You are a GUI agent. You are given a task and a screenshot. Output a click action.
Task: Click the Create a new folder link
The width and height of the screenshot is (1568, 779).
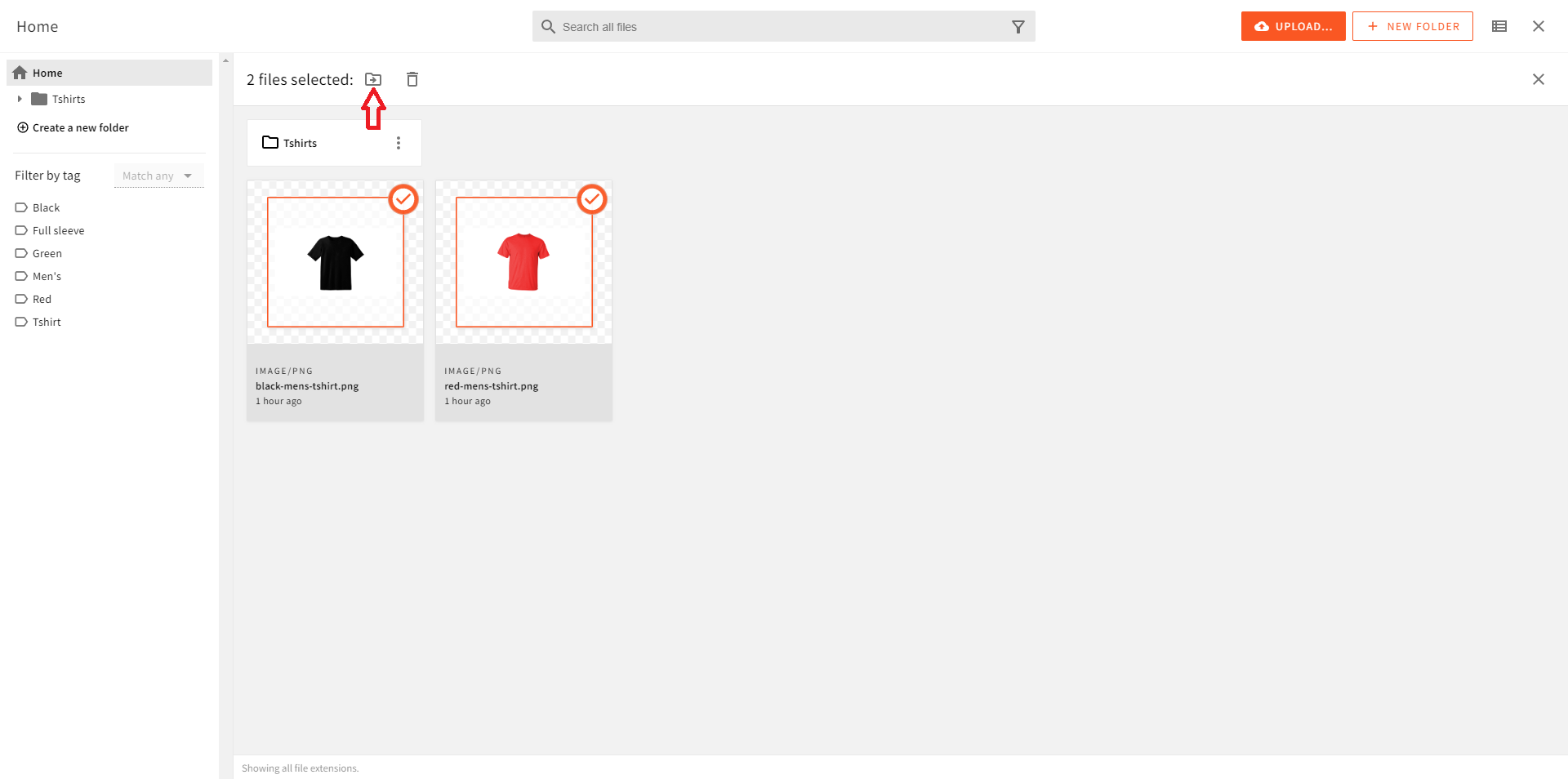pos(80,127)
